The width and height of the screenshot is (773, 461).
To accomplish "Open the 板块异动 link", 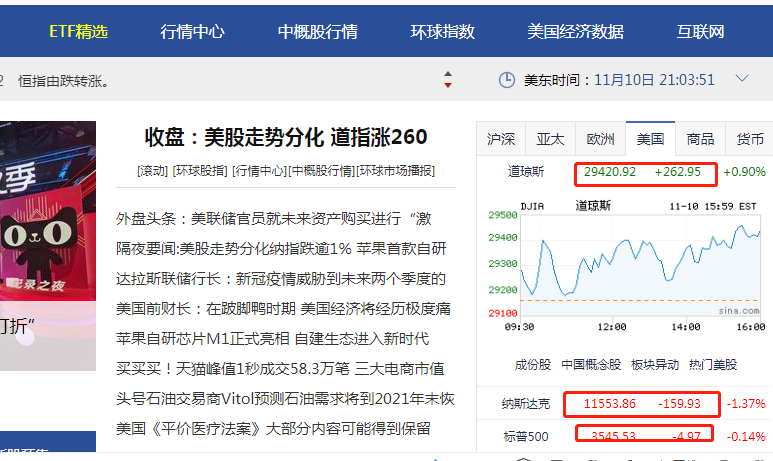I will coord(655,365).
